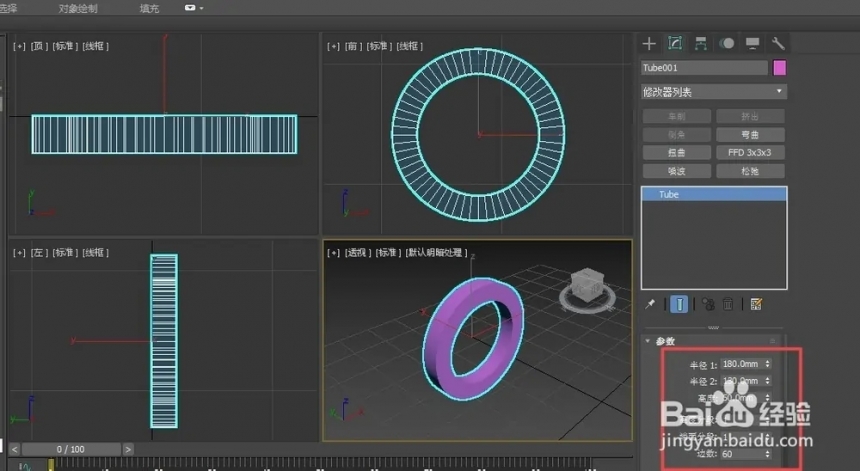Screen dimensions: 860x471
Task: Open the 对象绘制 ribbon tab
Action: coord(78,8)
